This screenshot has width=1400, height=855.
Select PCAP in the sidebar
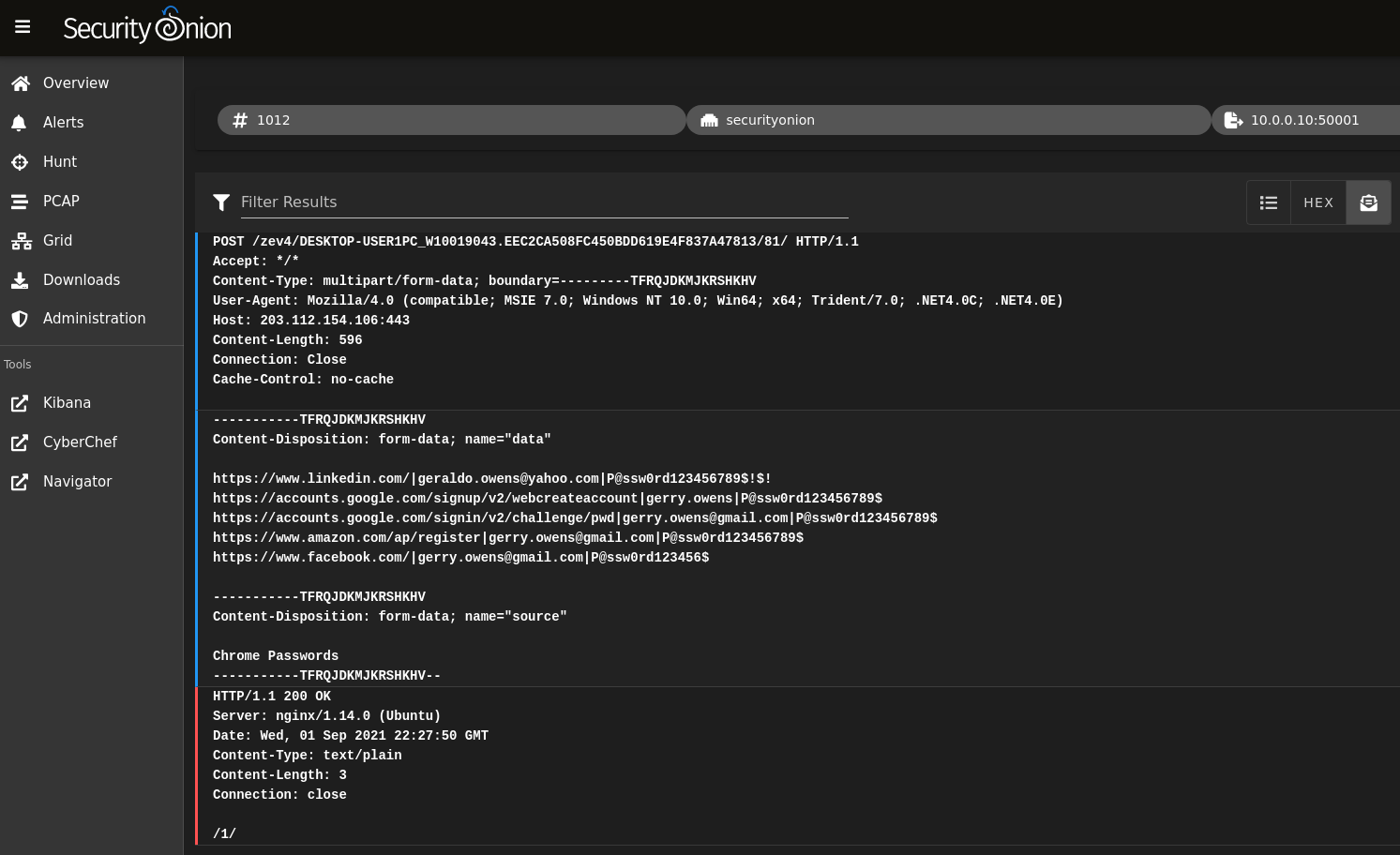coord(91,202)
